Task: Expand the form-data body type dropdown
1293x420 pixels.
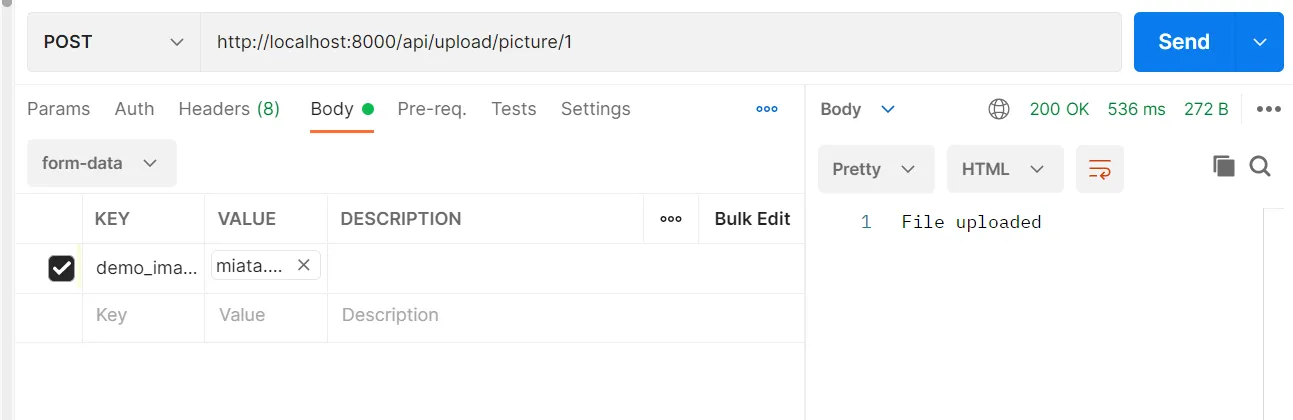Action: point(101,163)
